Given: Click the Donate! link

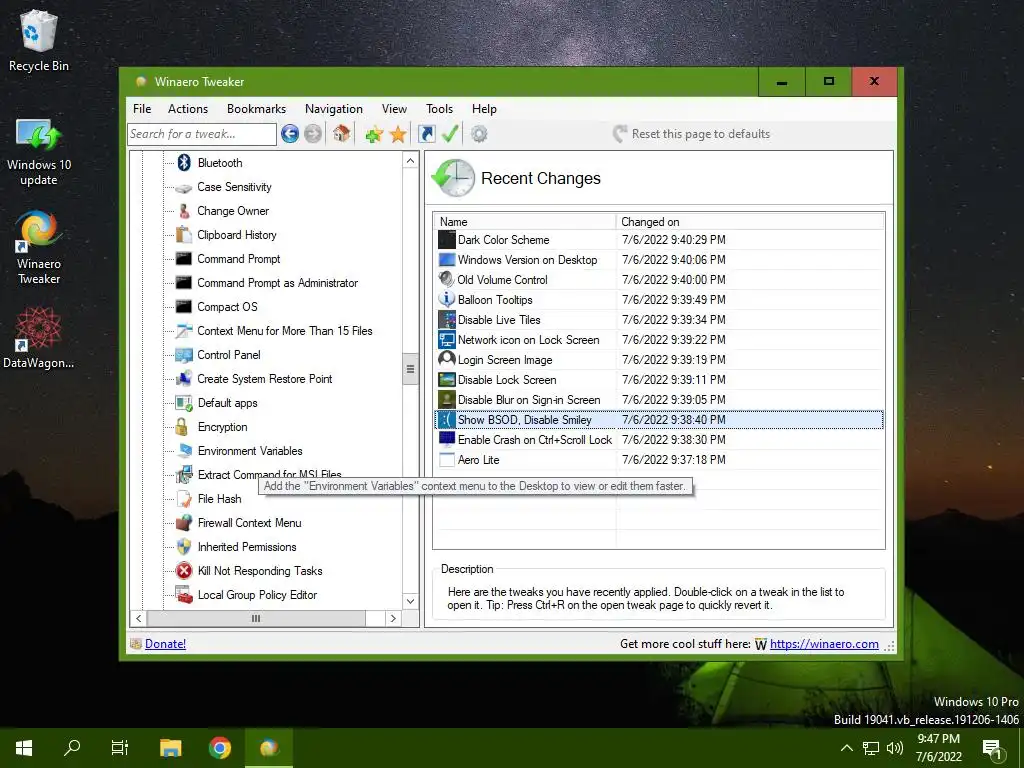Looking at the screenshot, I should 165,644.
